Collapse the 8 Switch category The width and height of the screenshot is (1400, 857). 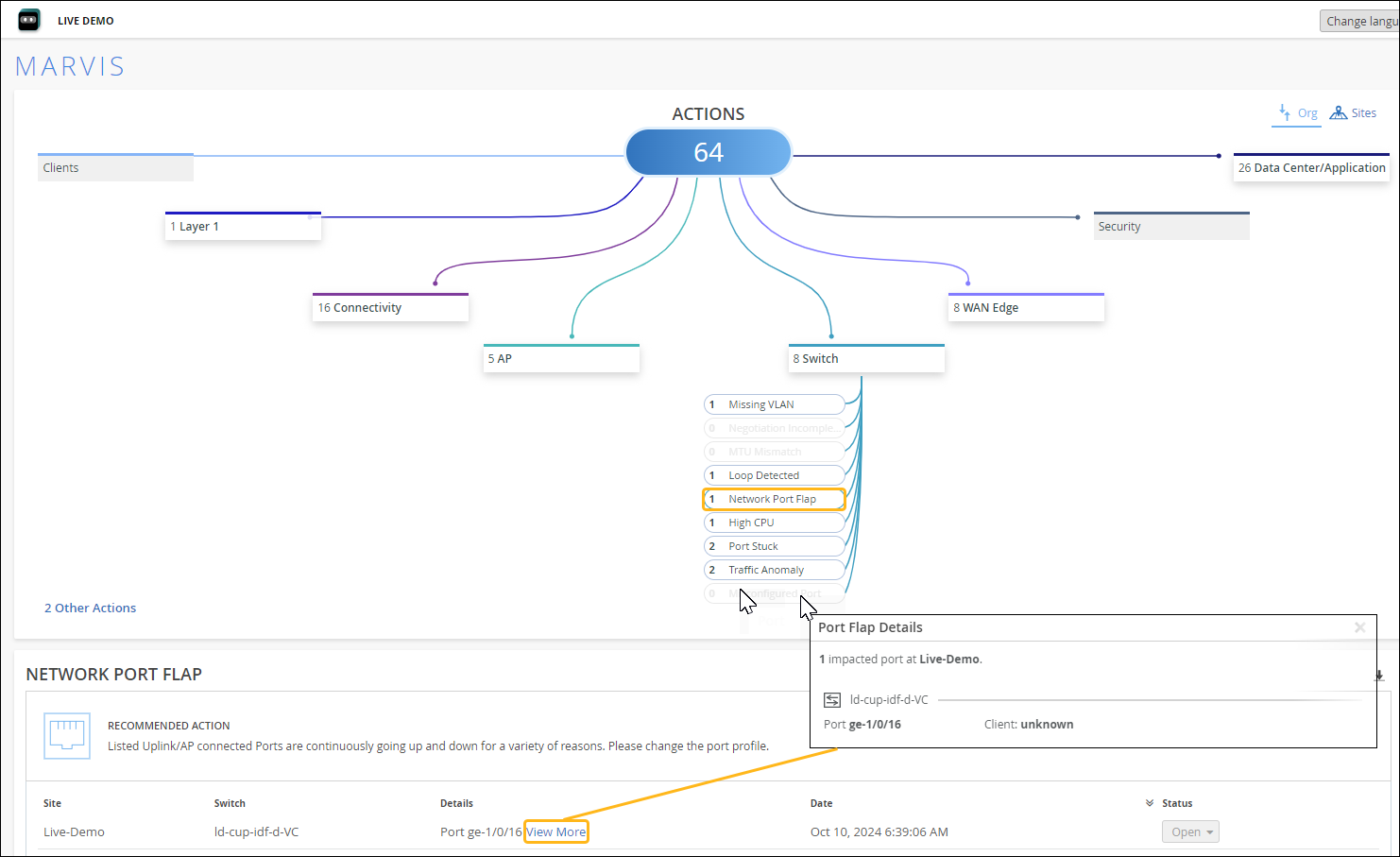866,358
